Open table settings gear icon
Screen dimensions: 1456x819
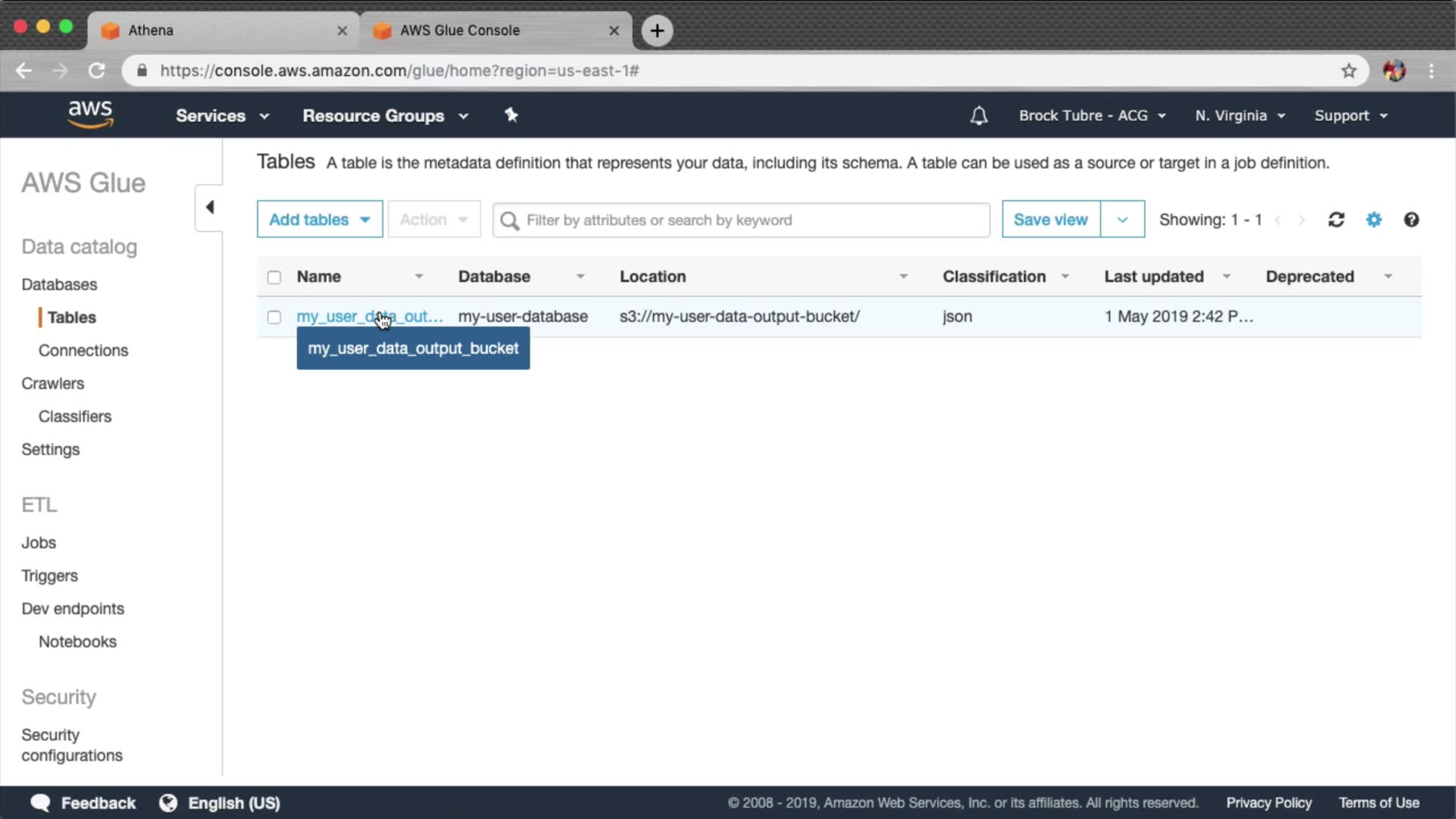tap(1373, 220)
